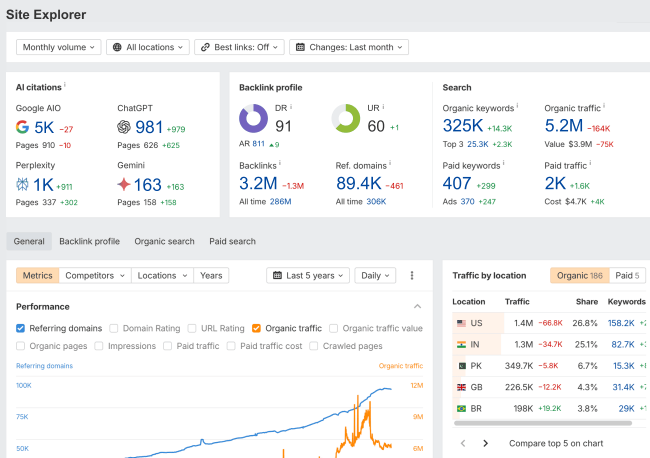
Task: Expand the All locations dropdown
Action: tap(147, 47)
